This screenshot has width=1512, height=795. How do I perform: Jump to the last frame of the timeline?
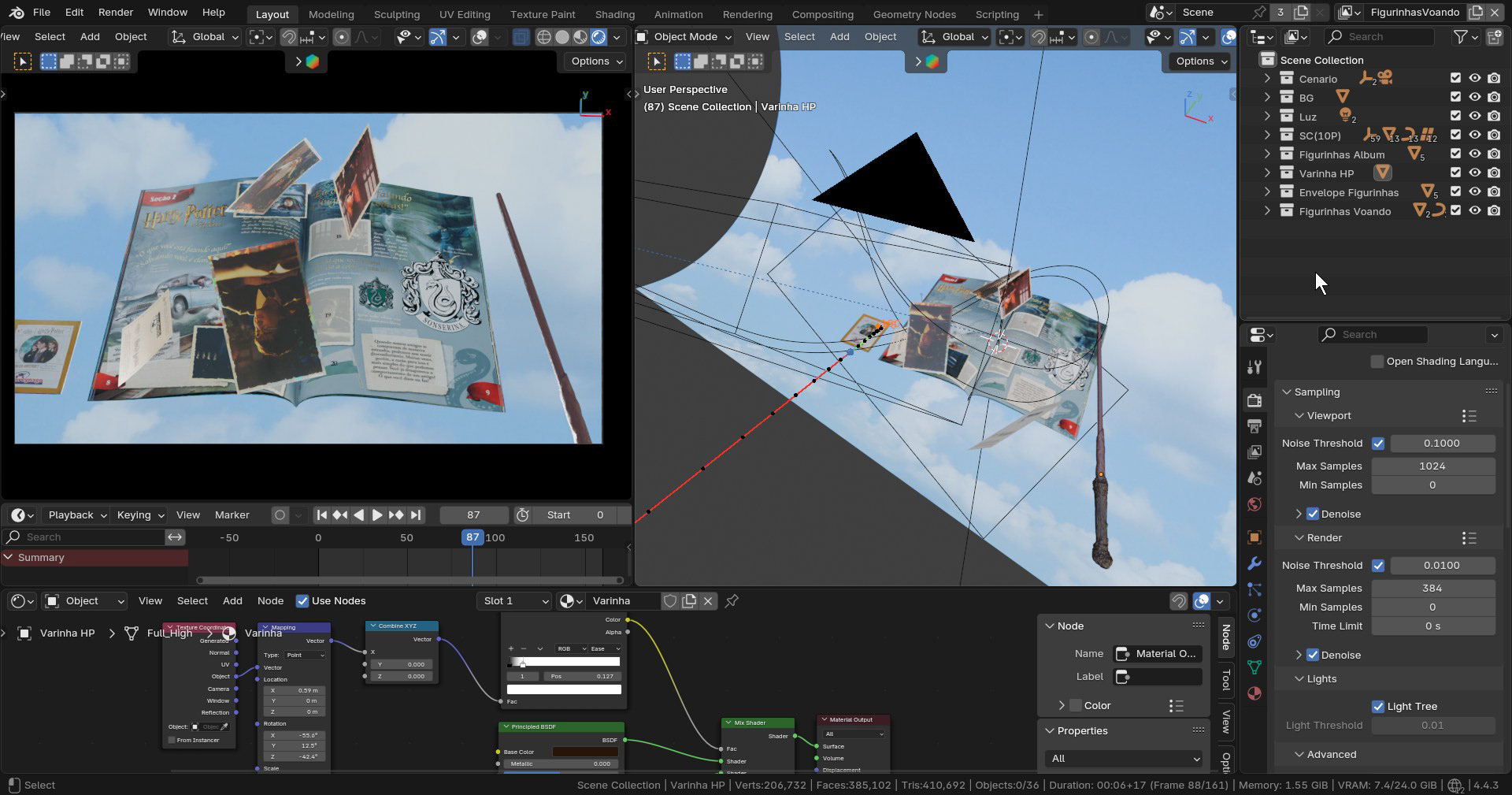pos(416,515)
